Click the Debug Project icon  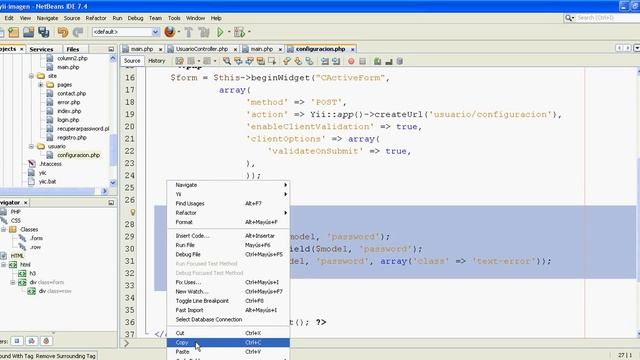click(240, 32)
